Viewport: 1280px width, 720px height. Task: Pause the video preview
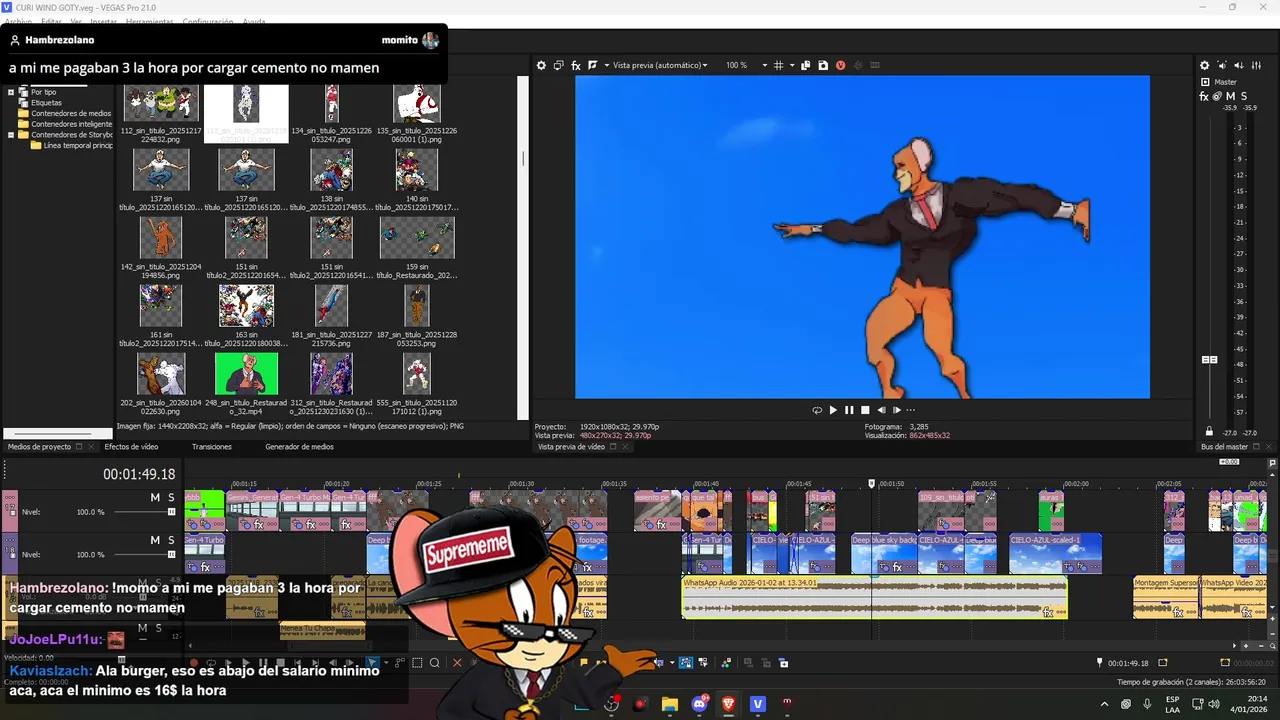[x=849, y=410]
